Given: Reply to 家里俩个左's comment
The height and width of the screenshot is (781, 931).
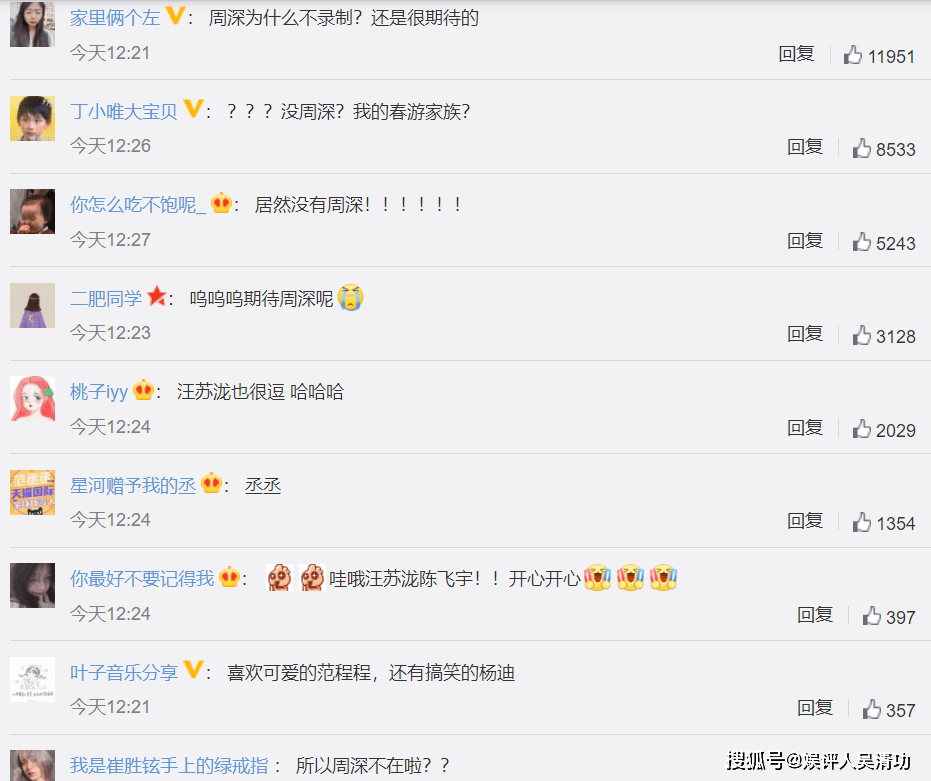Looking at the screenshot, I should point(796,54).
